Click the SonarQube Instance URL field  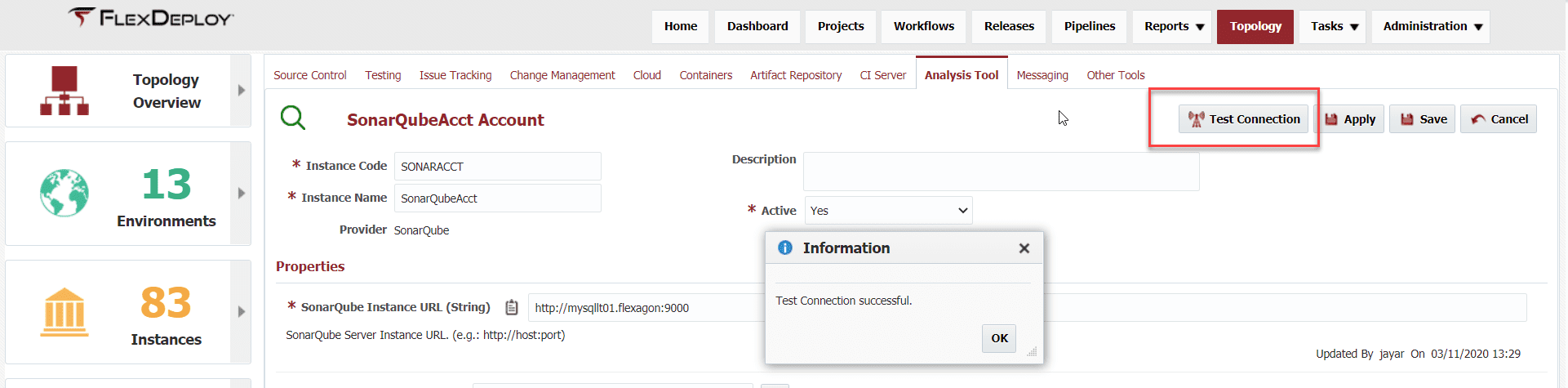(1027, 308)
